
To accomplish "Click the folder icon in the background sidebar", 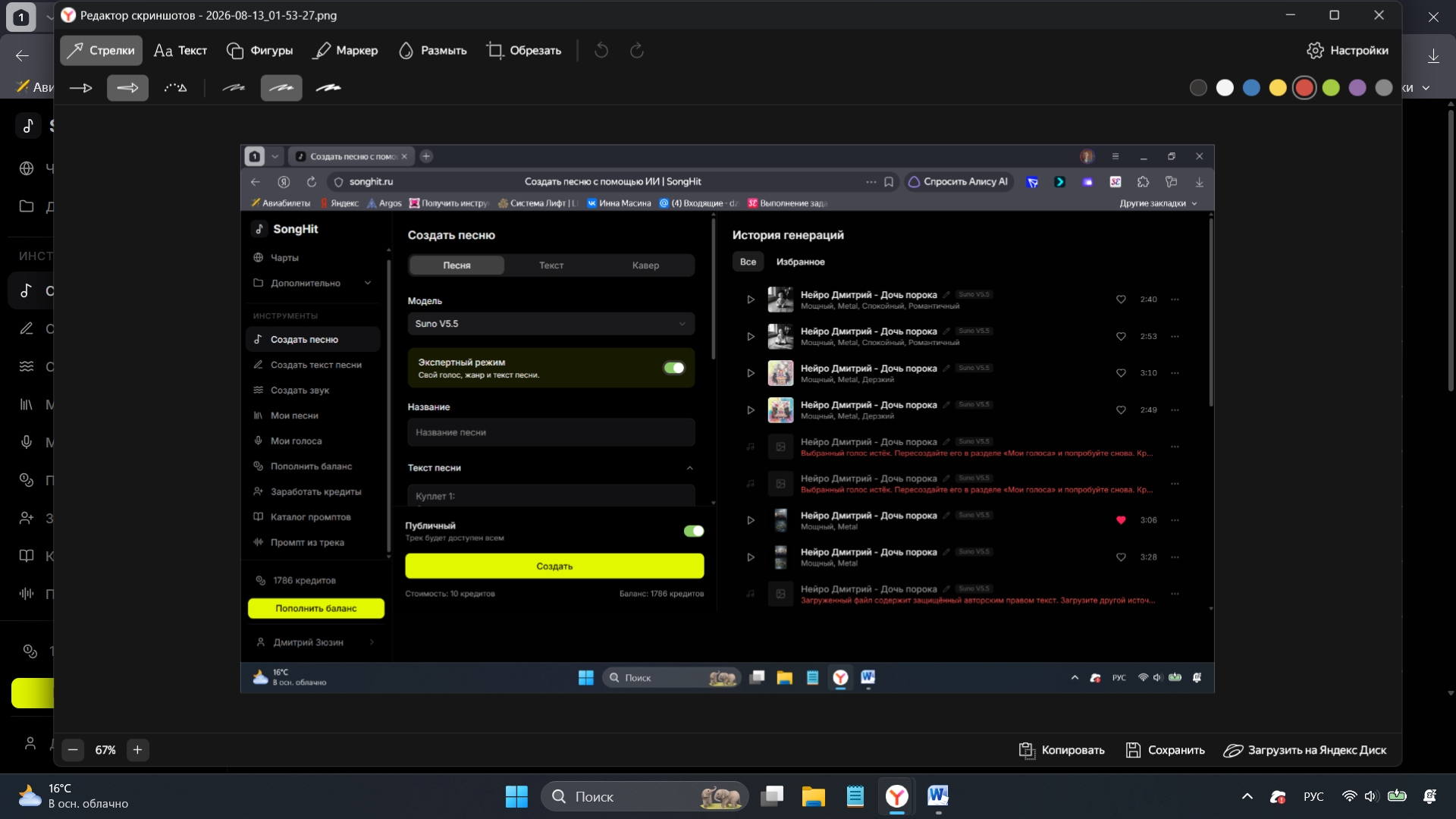I will coord(27,206).
